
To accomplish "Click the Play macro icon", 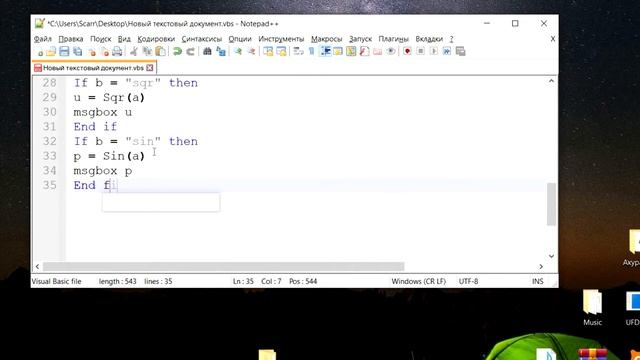I will click(433, 51).
